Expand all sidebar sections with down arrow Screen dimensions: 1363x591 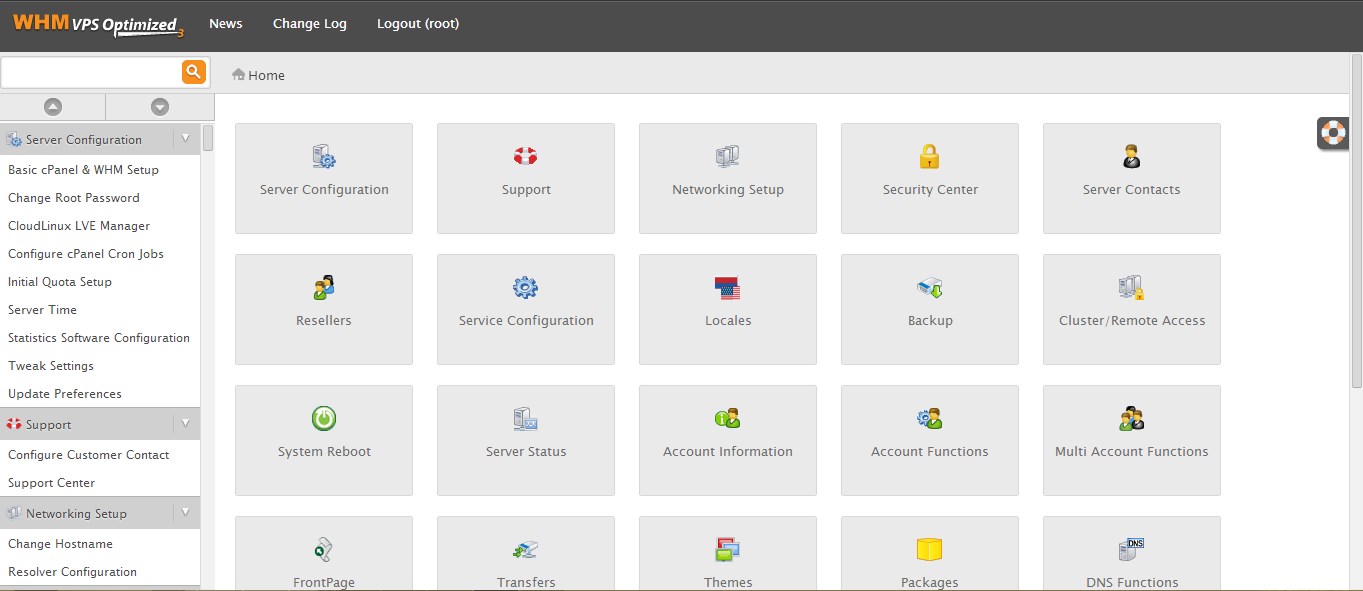pos(160,107)
